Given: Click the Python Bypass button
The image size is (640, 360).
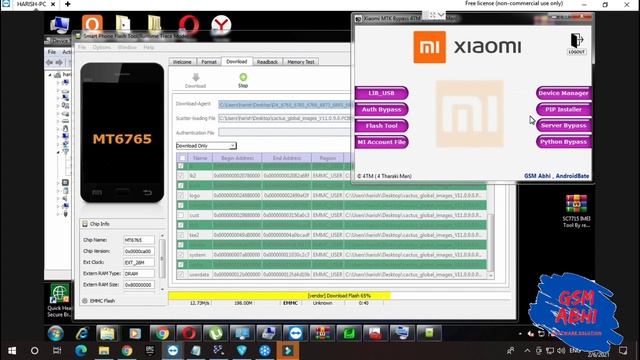Looking at the screenshot, I should (x=564, y=142).
